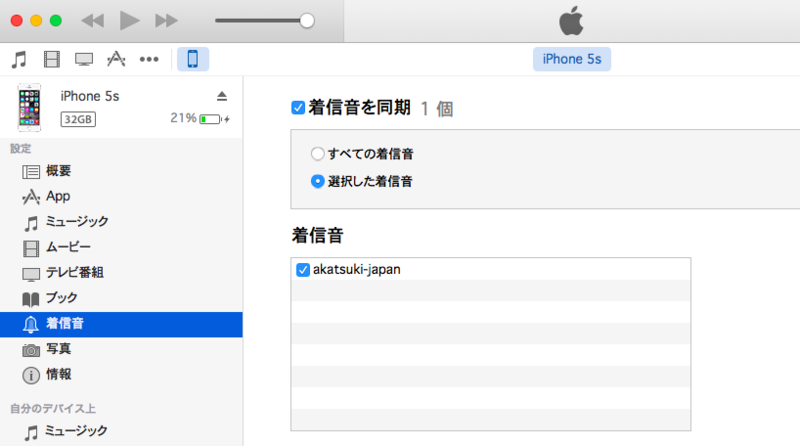Select the 選択した着信音 radio button

tap(317, 181)
